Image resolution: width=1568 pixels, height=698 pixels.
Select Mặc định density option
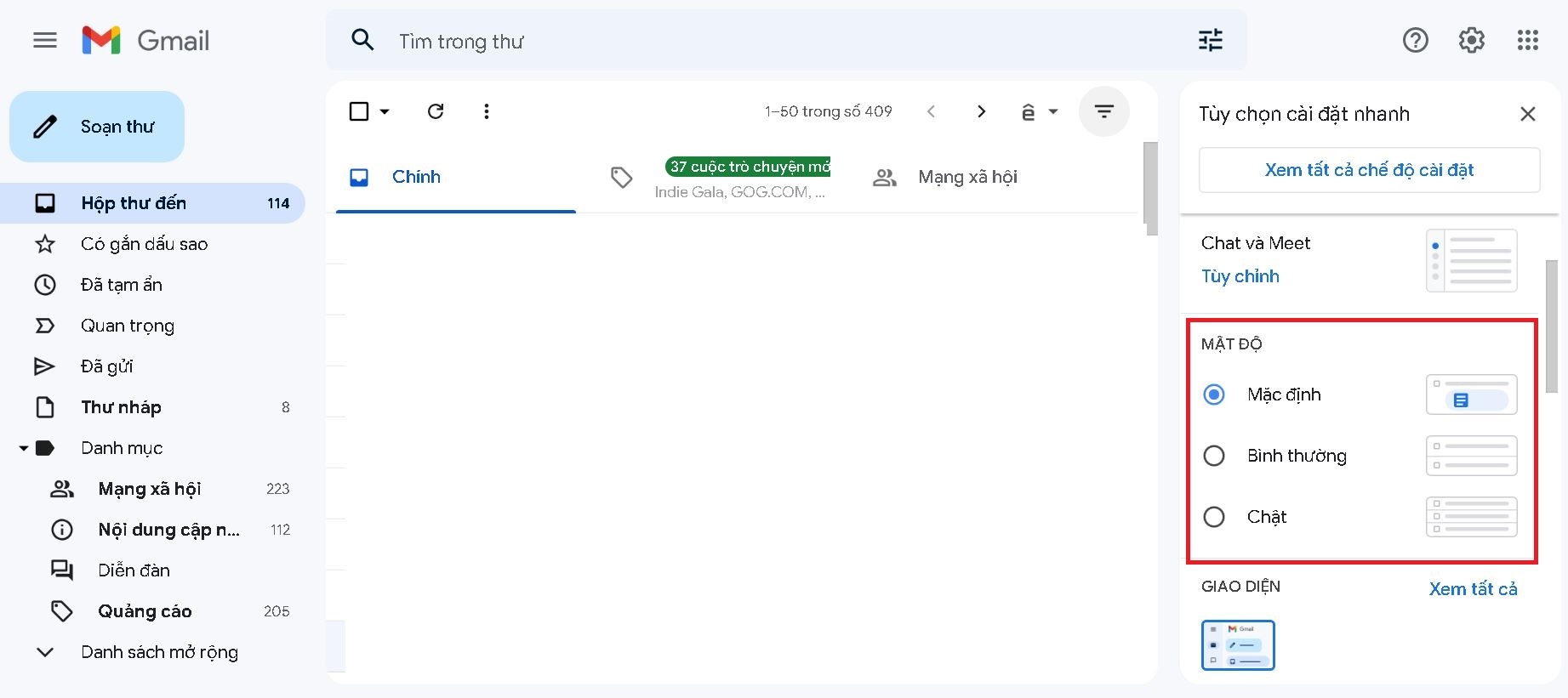click(1214, 394)
